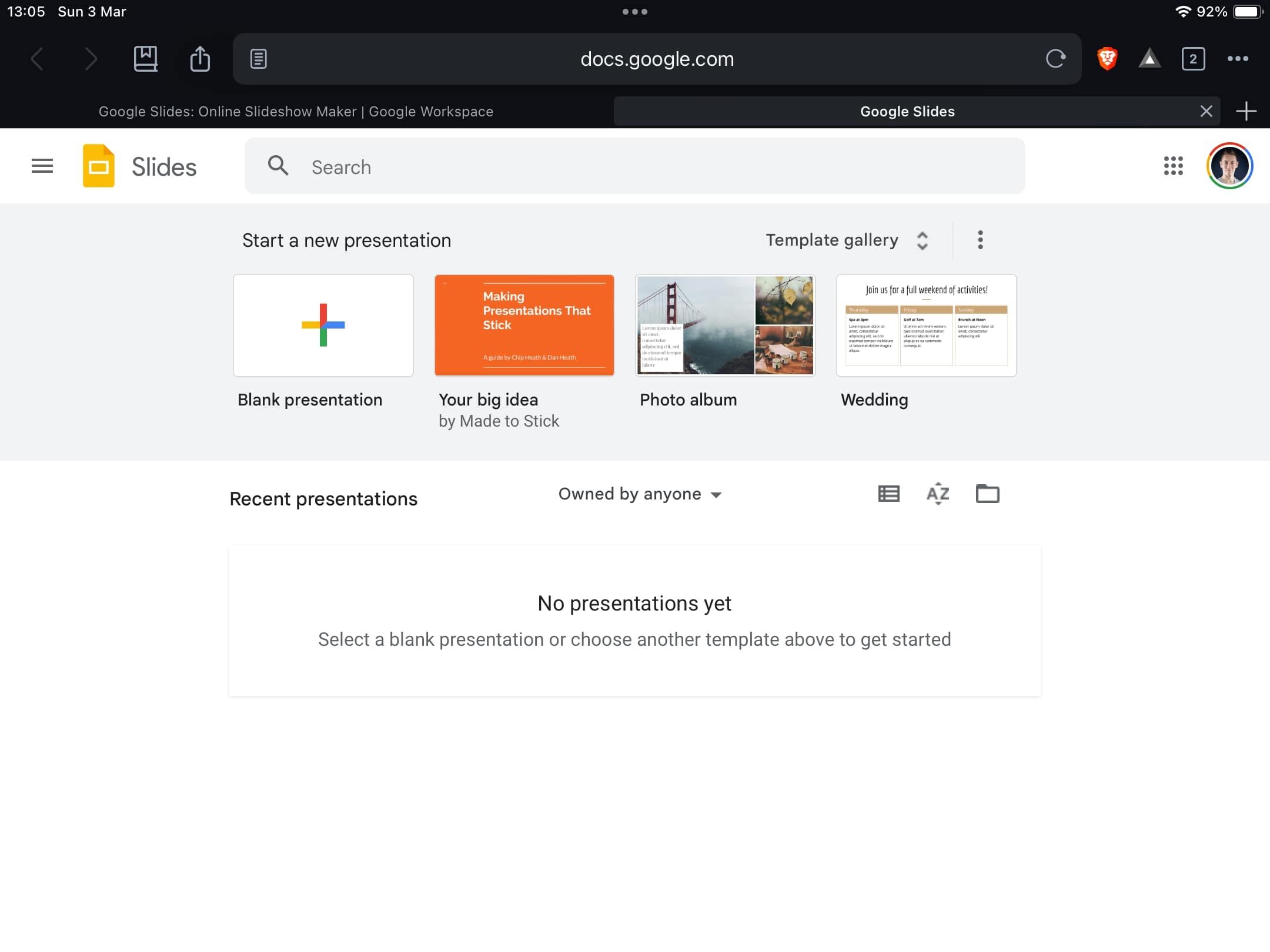Open the main hamburger menu
The height and width of the screenshot is (952, 1270).
coord(42,166)
